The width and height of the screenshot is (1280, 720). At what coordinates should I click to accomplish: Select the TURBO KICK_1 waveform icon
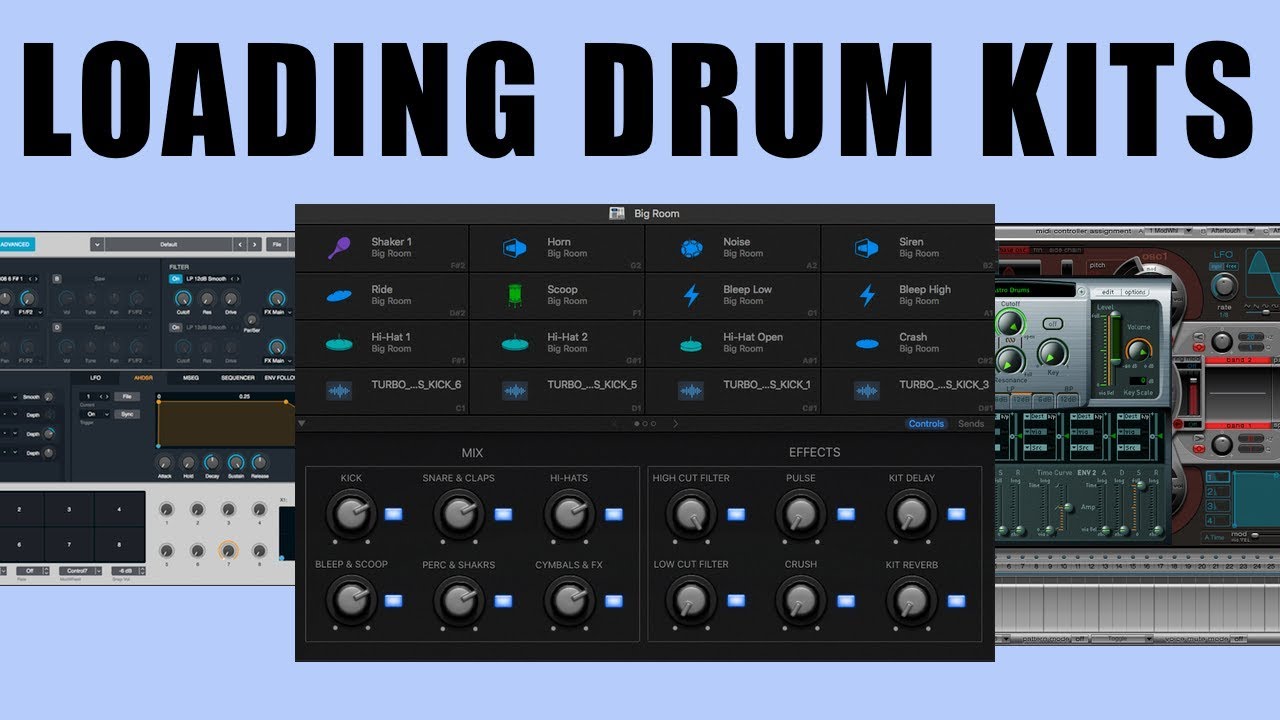691,391
